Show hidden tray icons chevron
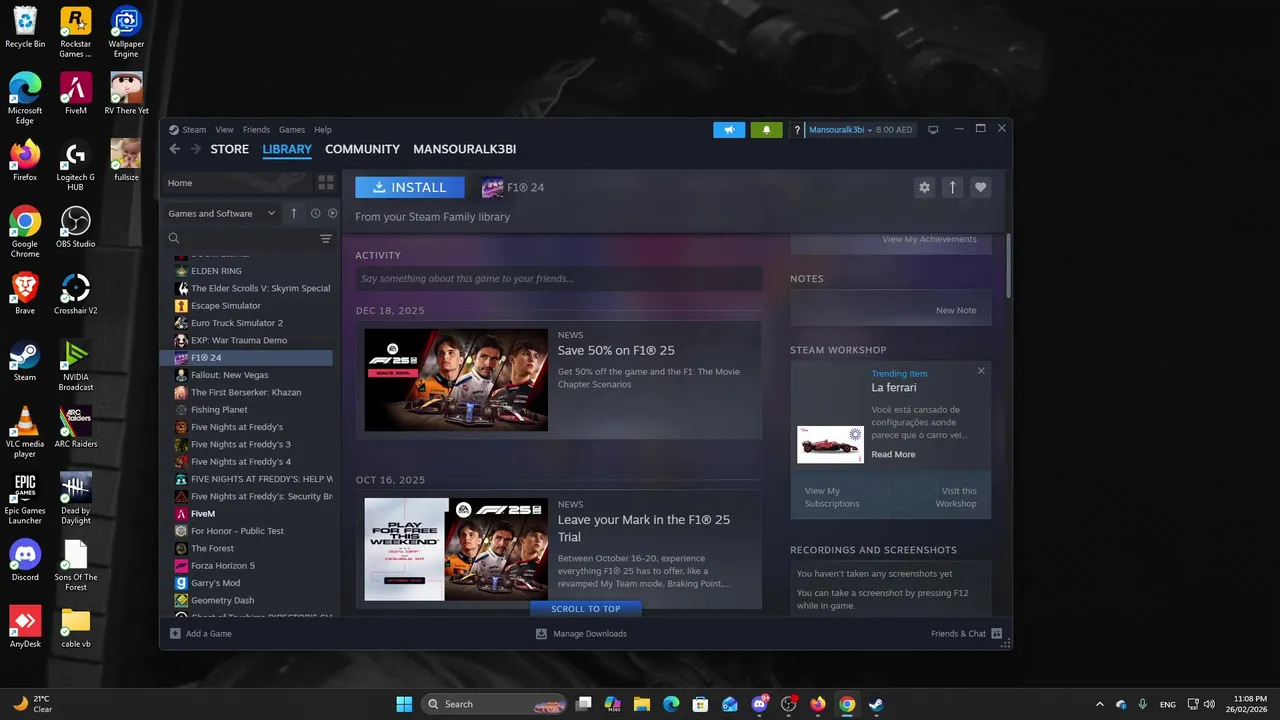 1100,704
